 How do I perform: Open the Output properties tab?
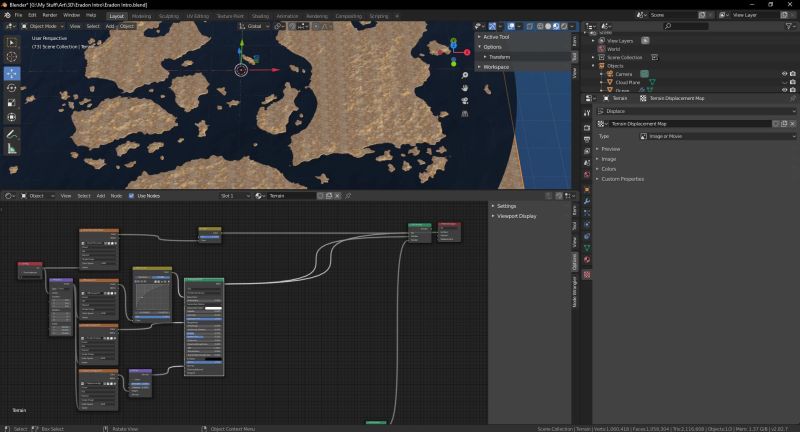pyautogui.click(x=587, y=139)
